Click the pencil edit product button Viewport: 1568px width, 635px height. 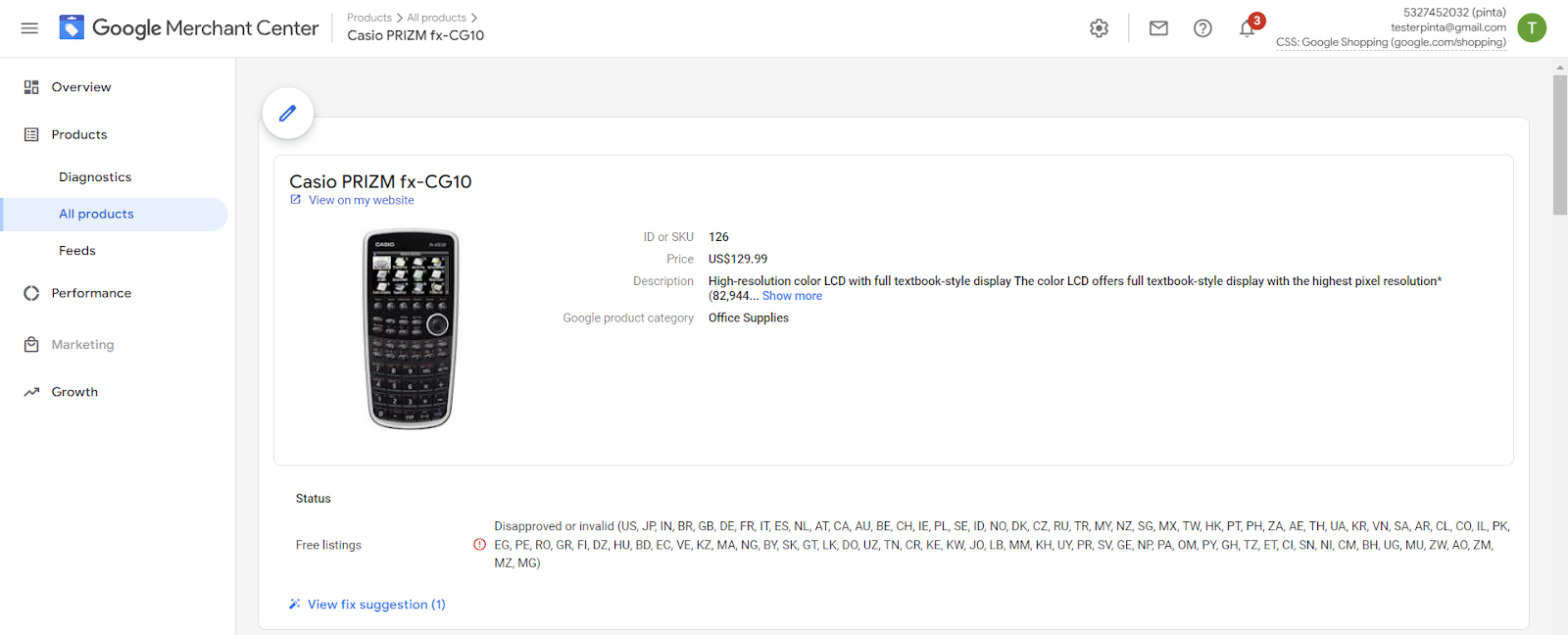point(288,114)
